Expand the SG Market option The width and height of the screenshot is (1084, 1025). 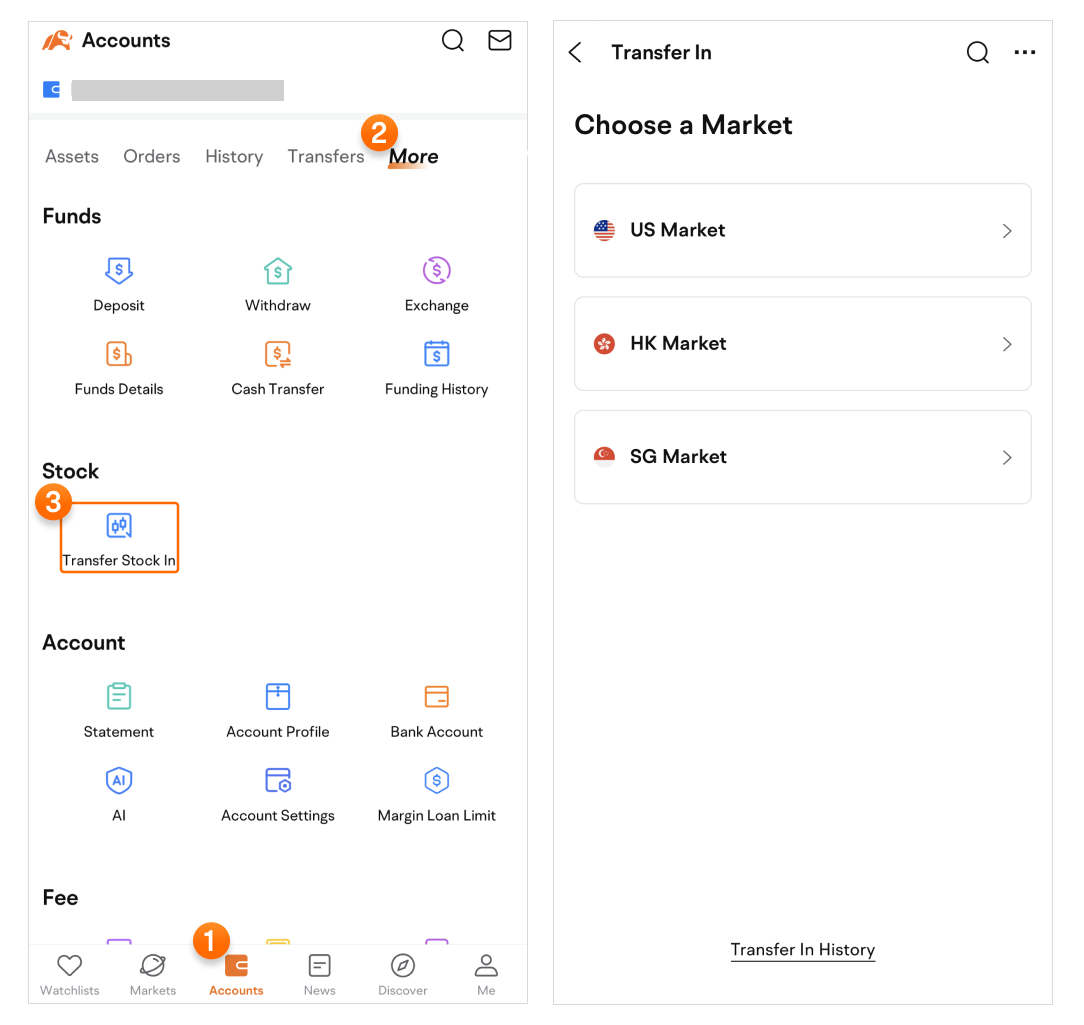click(802, 457)
